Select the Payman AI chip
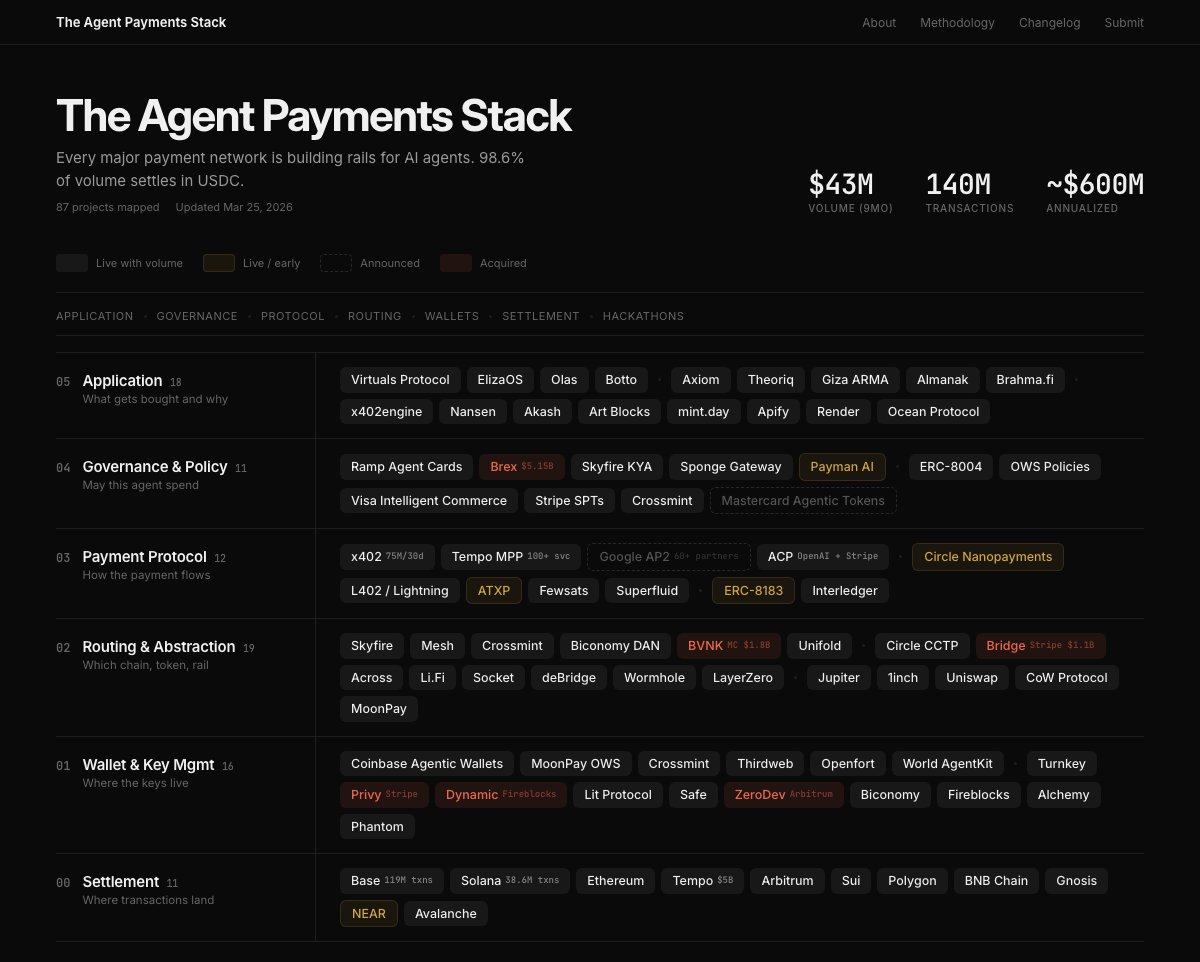This screenshot has height=962, width=1200. tap(842, 467)
